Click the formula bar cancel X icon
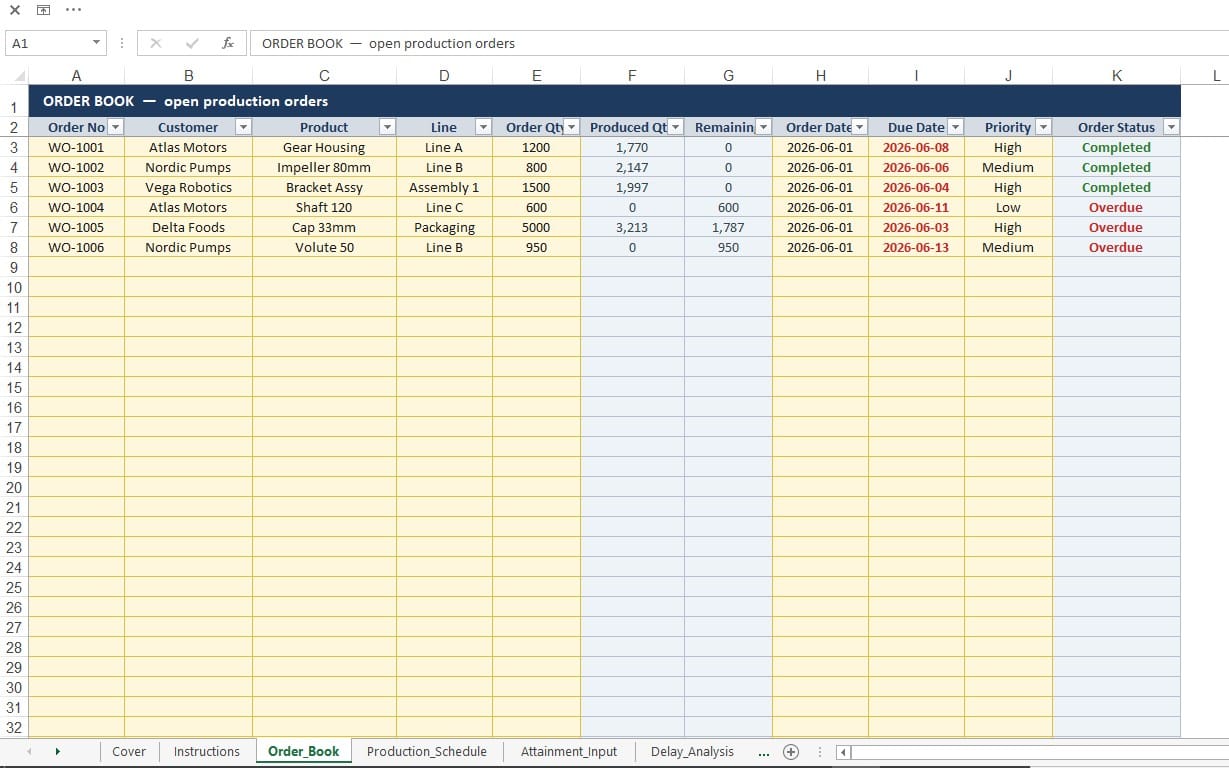 click(156, 43)
